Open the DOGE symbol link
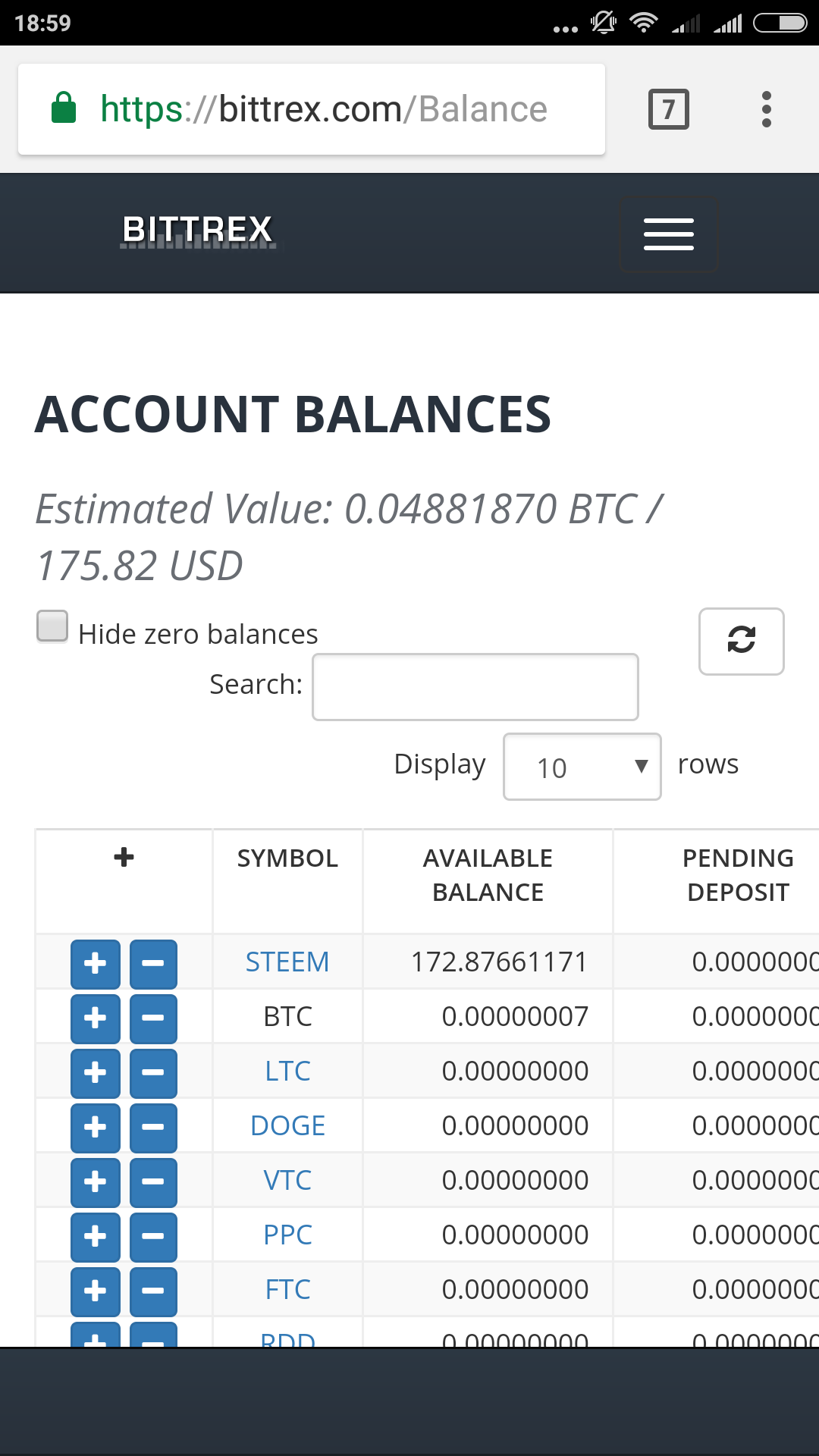Viewport: 819px width, 1456px height. click(x=287, y=1126)
